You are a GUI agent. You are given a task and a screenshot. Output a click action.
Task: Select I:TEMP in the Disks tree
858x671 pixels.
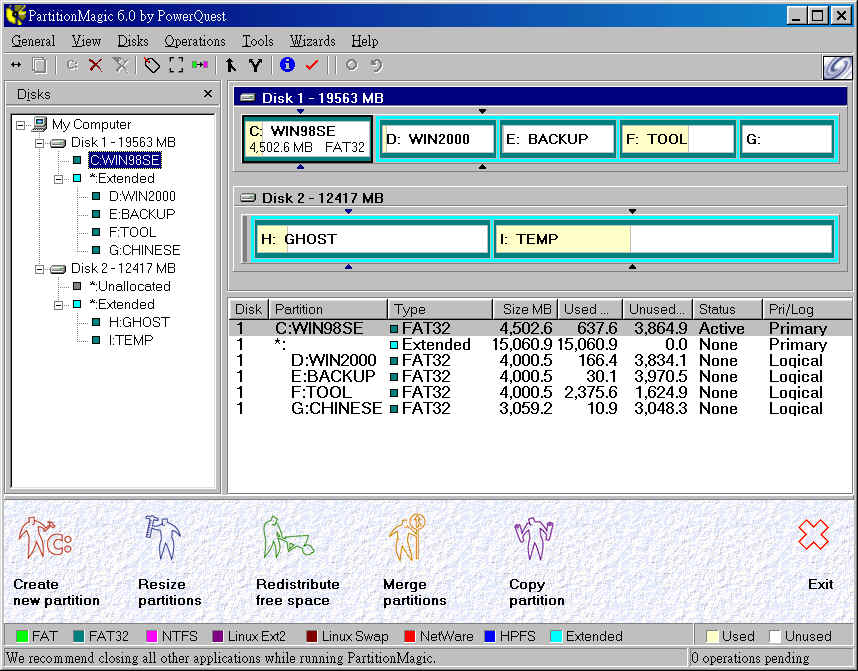[130, 341]
